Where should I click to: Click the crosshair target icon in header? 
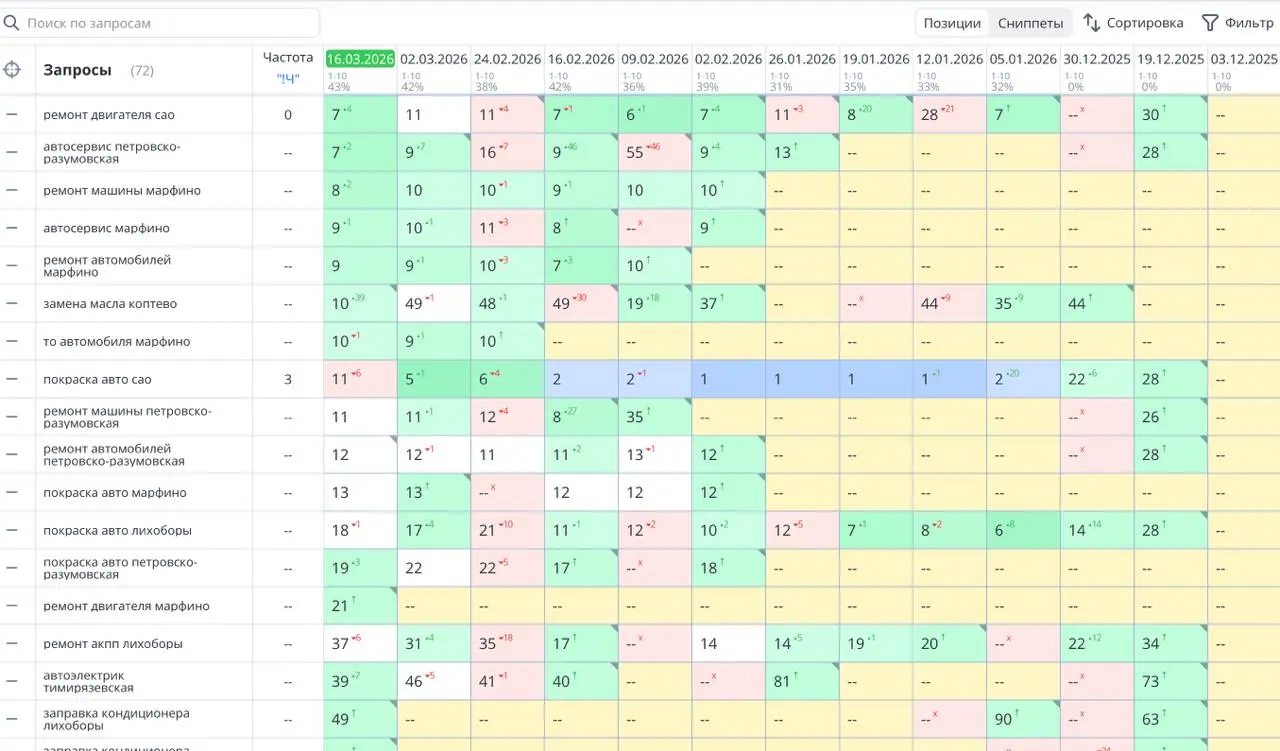[12, 70]
